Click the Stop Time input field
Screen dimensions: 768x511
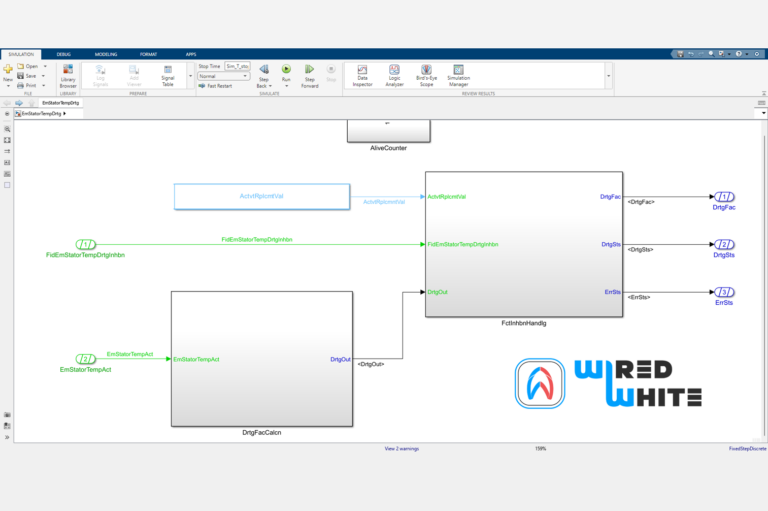[x=238, y=66]
